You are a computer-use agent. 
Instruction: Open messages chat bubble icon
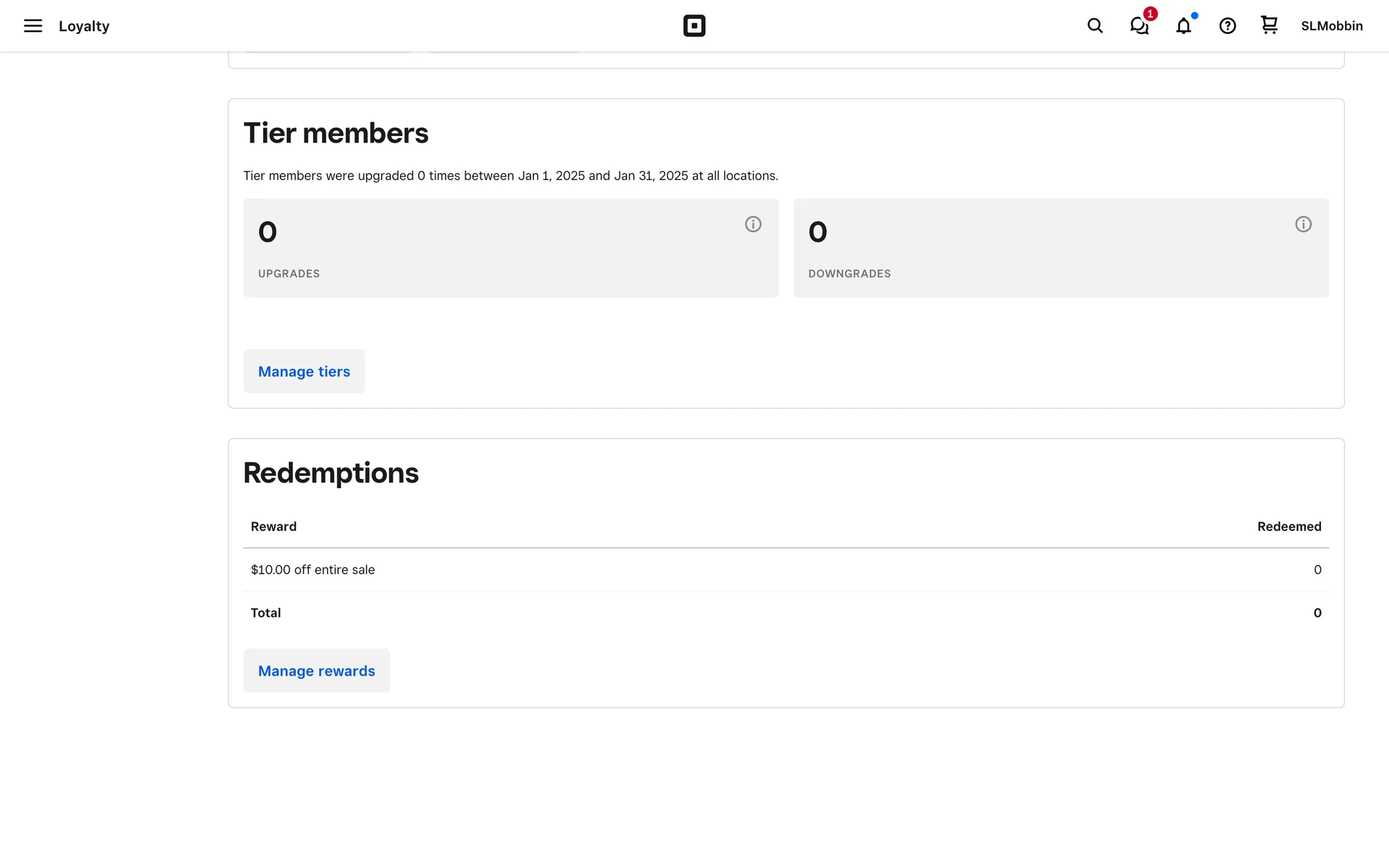[1139, 26]
